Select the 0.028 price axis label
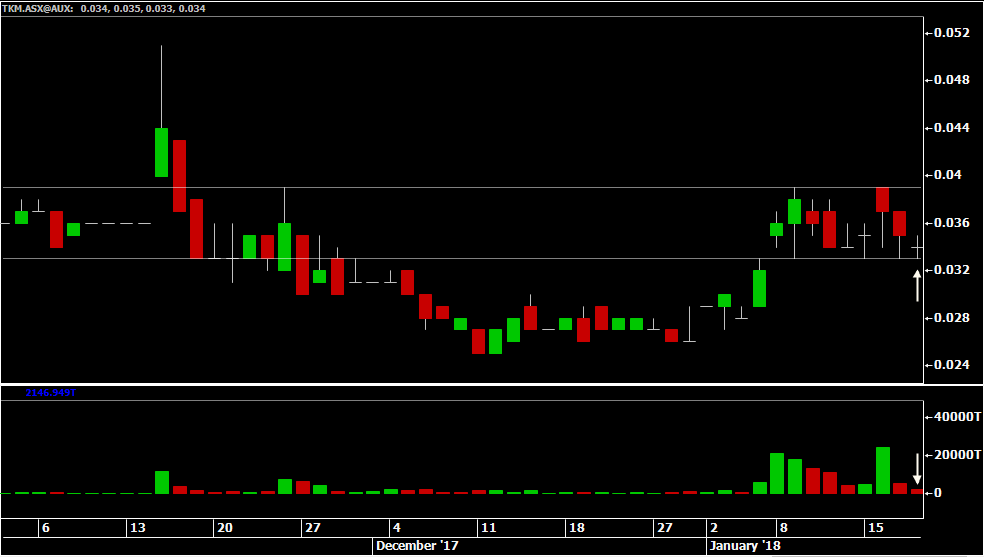This screenshot has height=557, width=984. coord(951,318)
